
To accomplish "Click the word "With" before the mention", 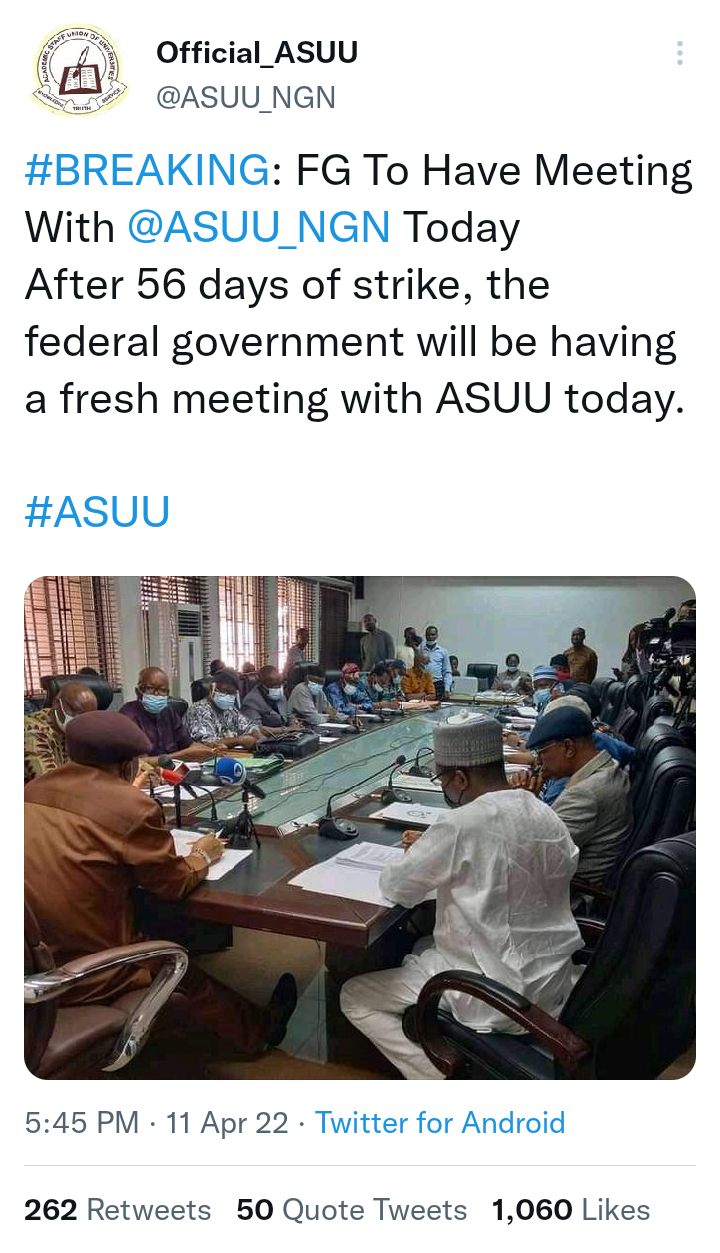I will pos(70,228).
